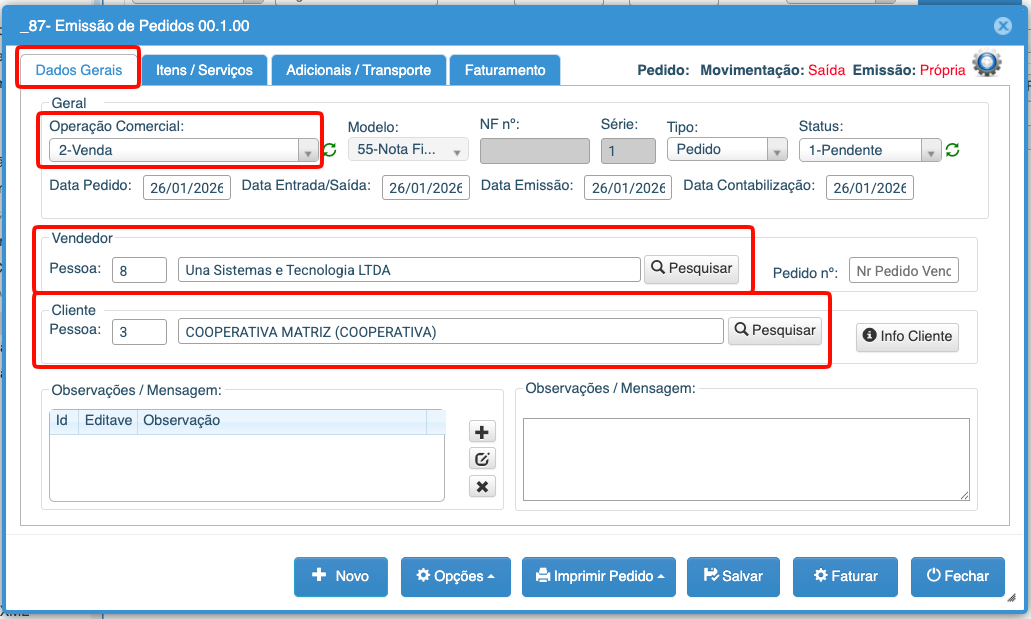1031x619 pixels.
Task: Close the Emissão de Pedidos dialog
Action: pos(1002,27)
